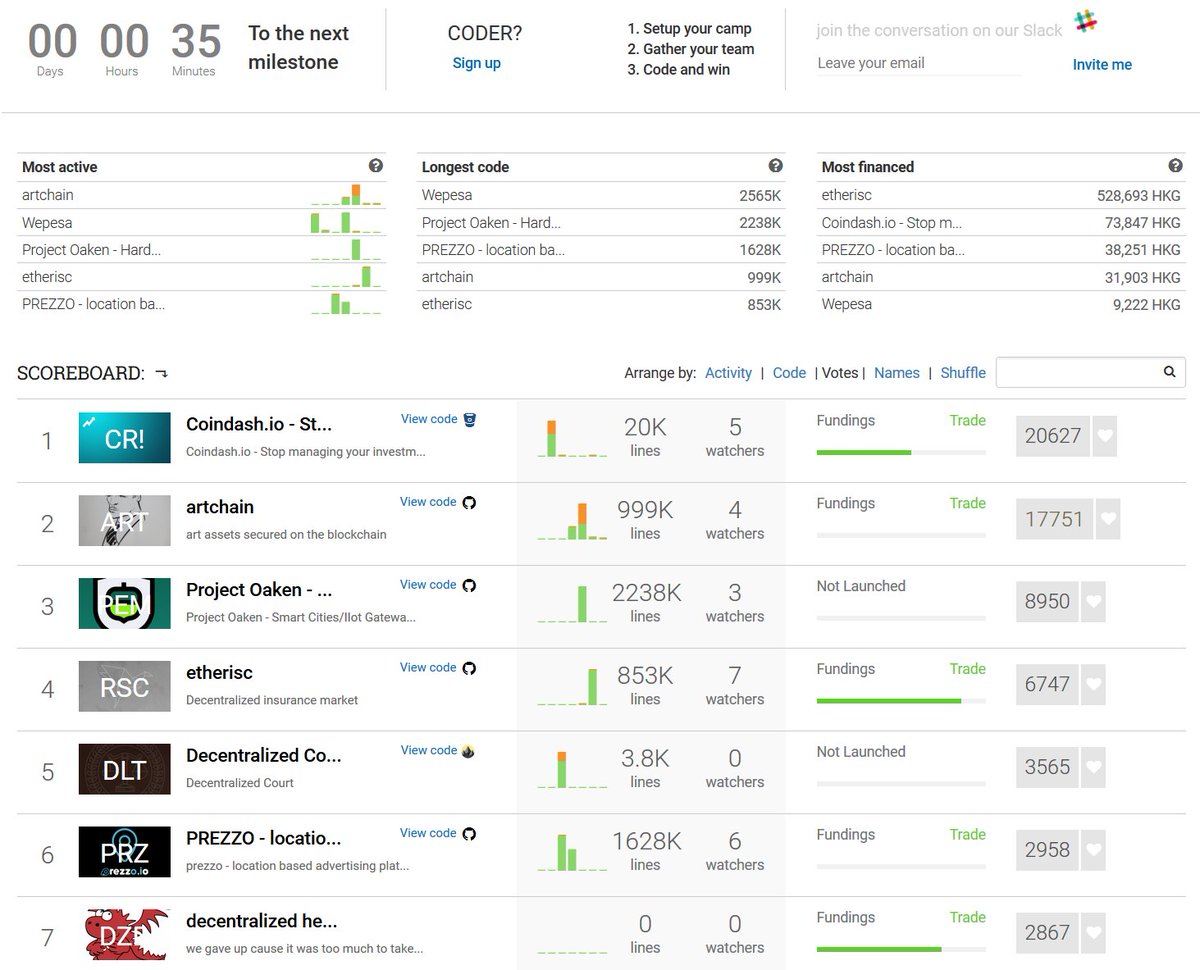Open Coindash.io CR! project thumbnail
1200x970 pixels.
(x=125, y=438)
